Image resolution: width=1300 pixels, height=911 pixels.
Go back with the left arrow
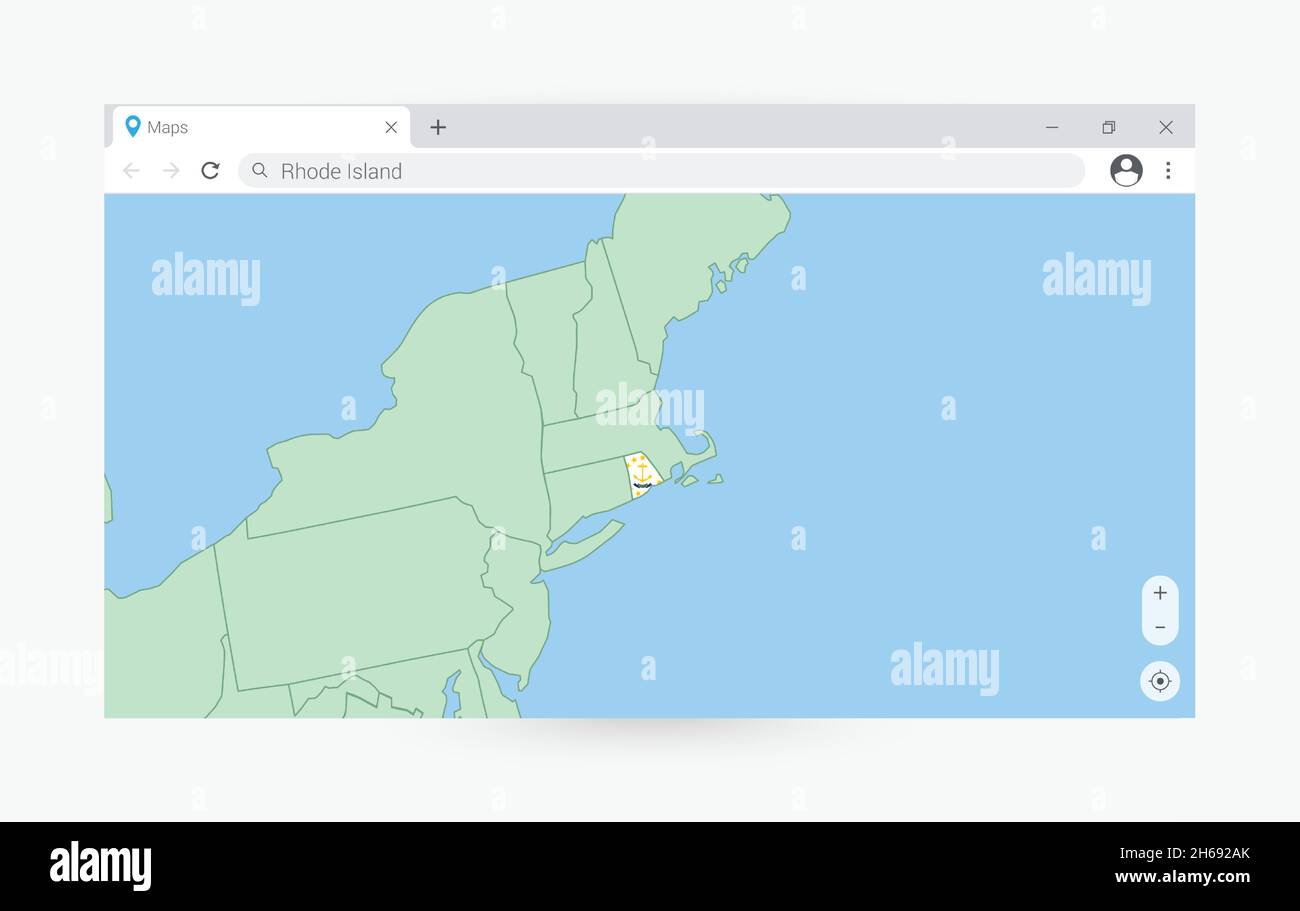(131, 171)
